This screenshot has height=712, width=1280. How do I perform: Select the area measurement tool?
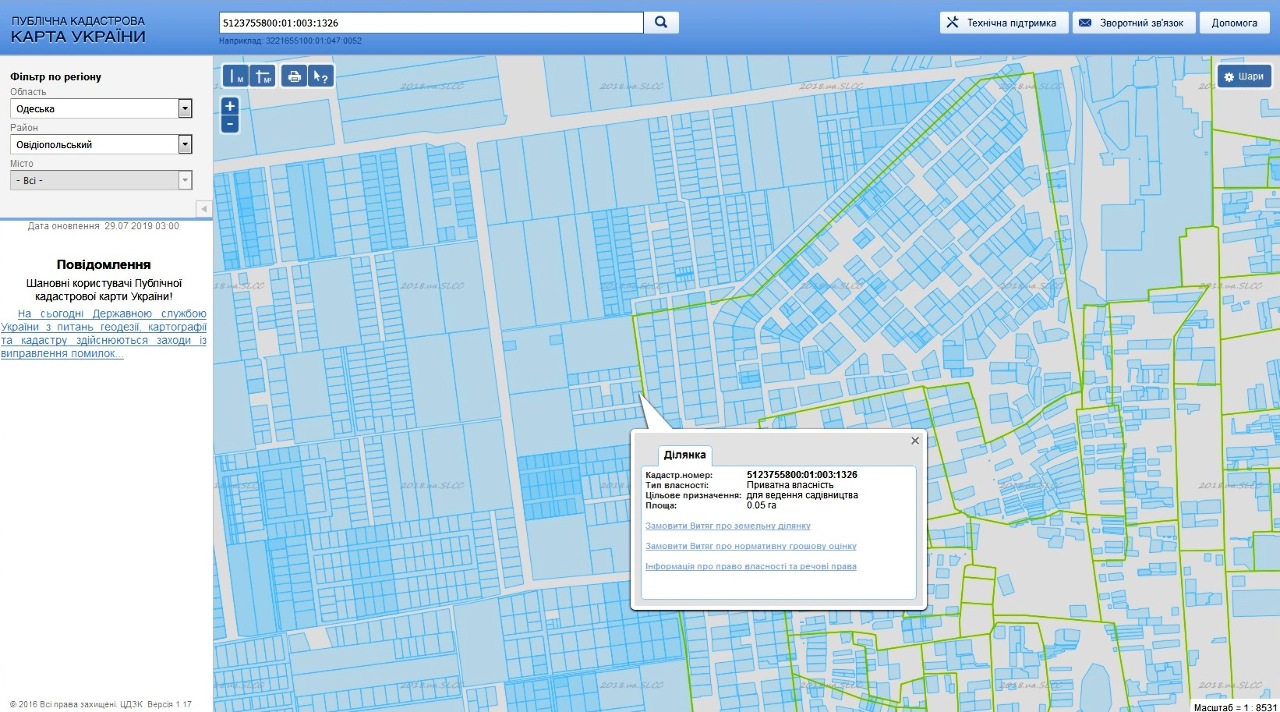(263, 76)
